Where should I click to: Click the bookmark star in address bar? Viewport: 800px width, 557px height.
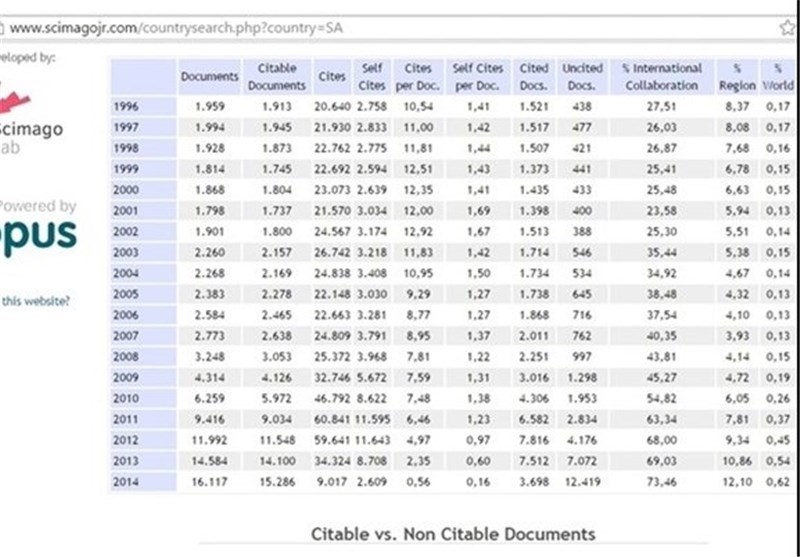point(787,28)
